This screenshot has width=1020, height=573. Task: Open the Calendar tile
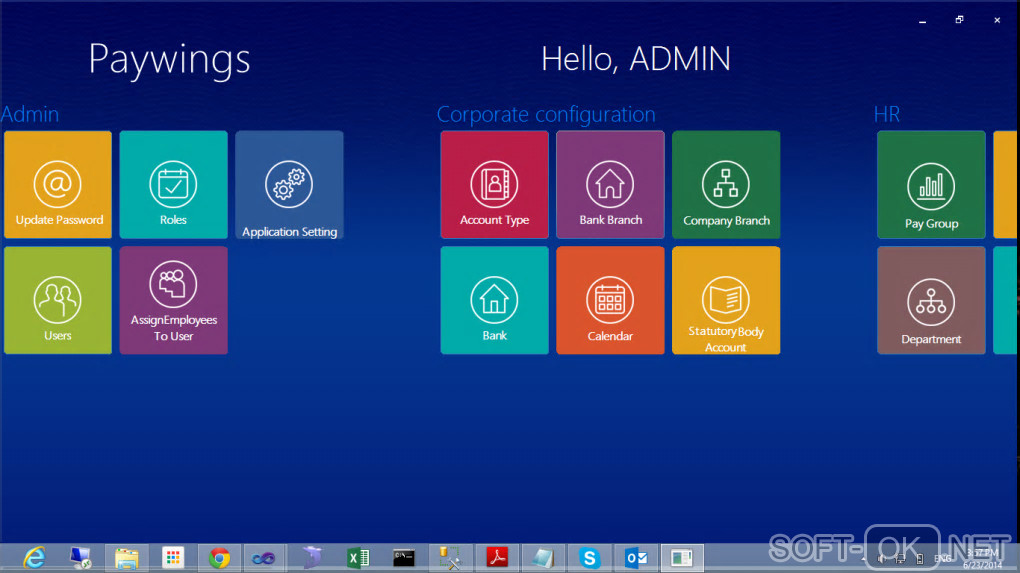(x=610, y=300)
